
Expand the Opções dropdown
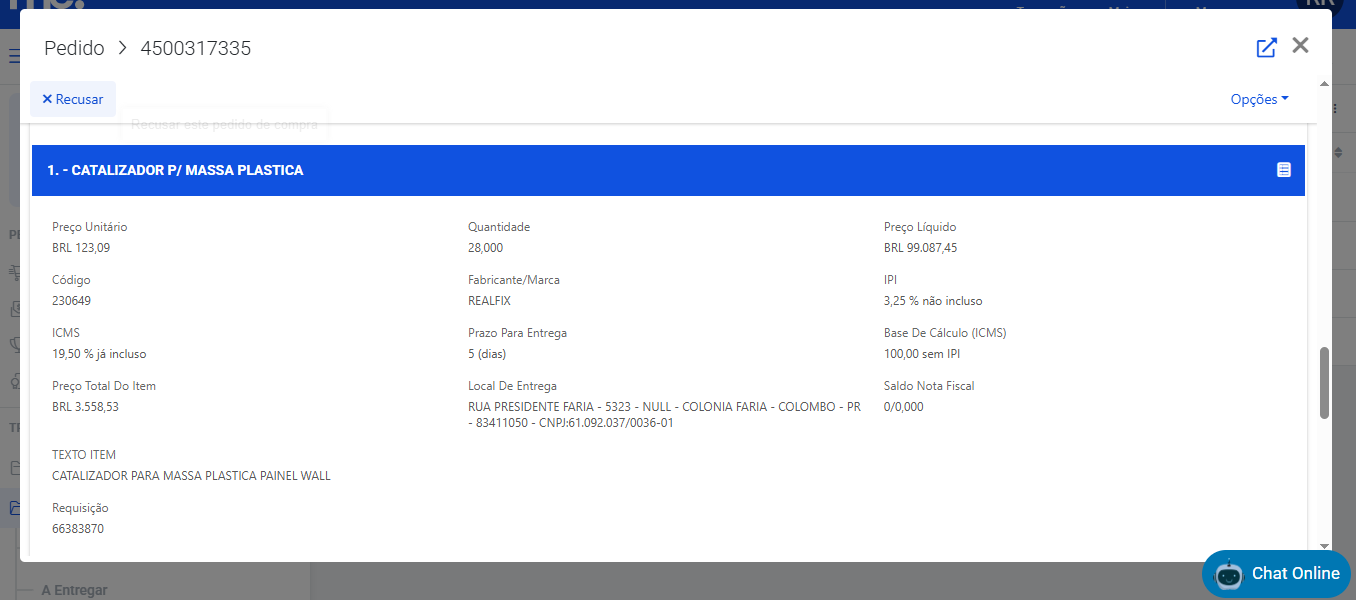[1259, 99]
